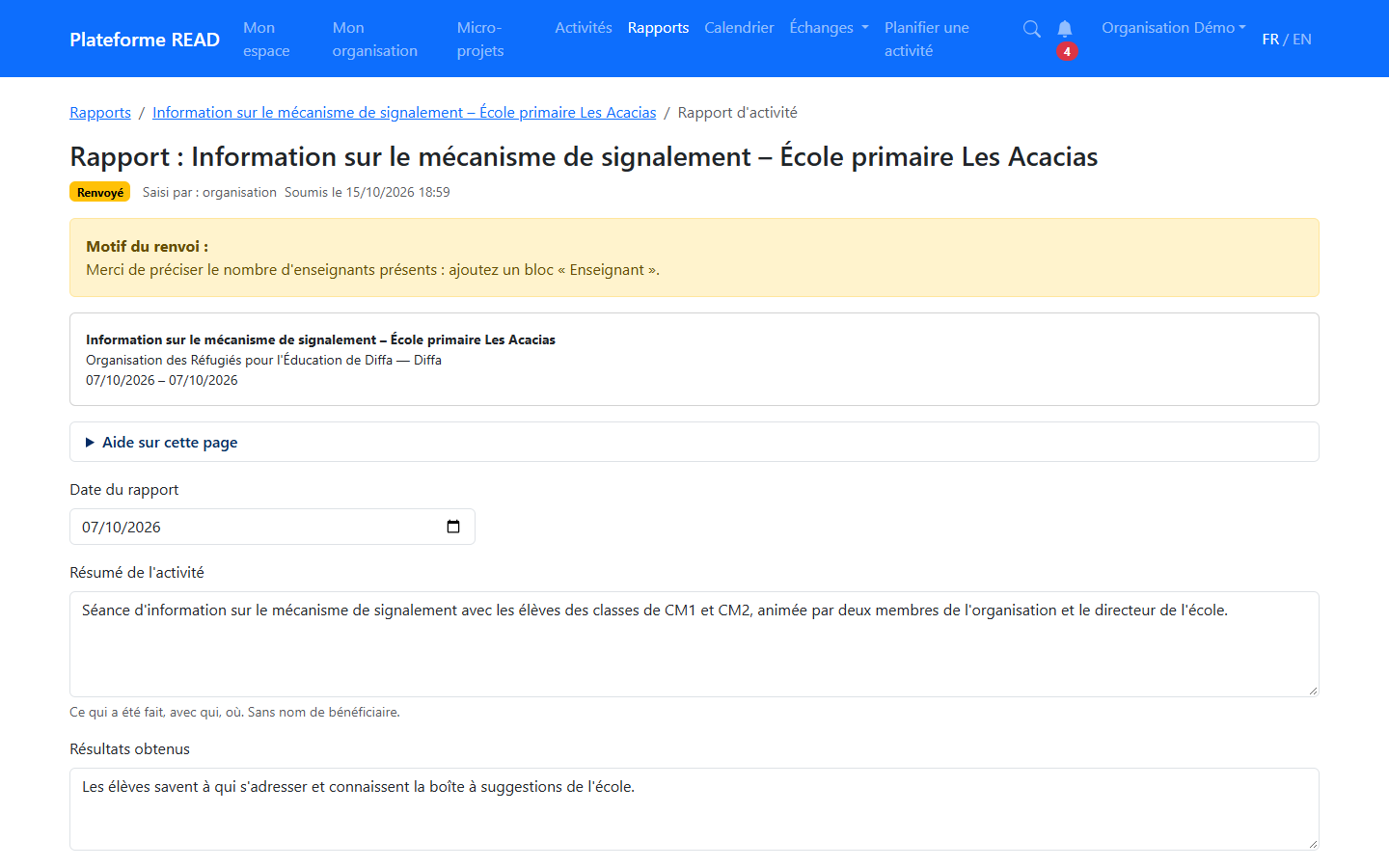
Task: Focus the 'Résultats obtenus' textarea
Action: [x=694, y=809]
